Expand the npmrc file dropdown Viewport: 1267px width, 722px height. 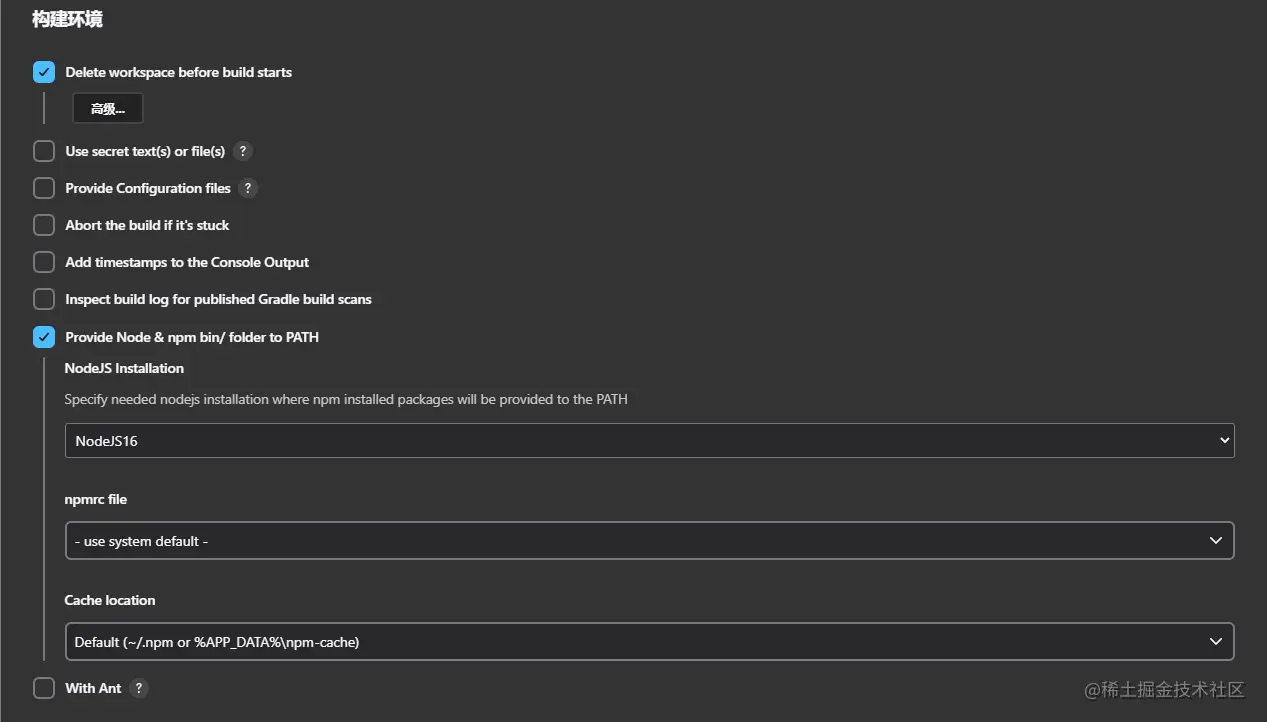pos(649,541)
